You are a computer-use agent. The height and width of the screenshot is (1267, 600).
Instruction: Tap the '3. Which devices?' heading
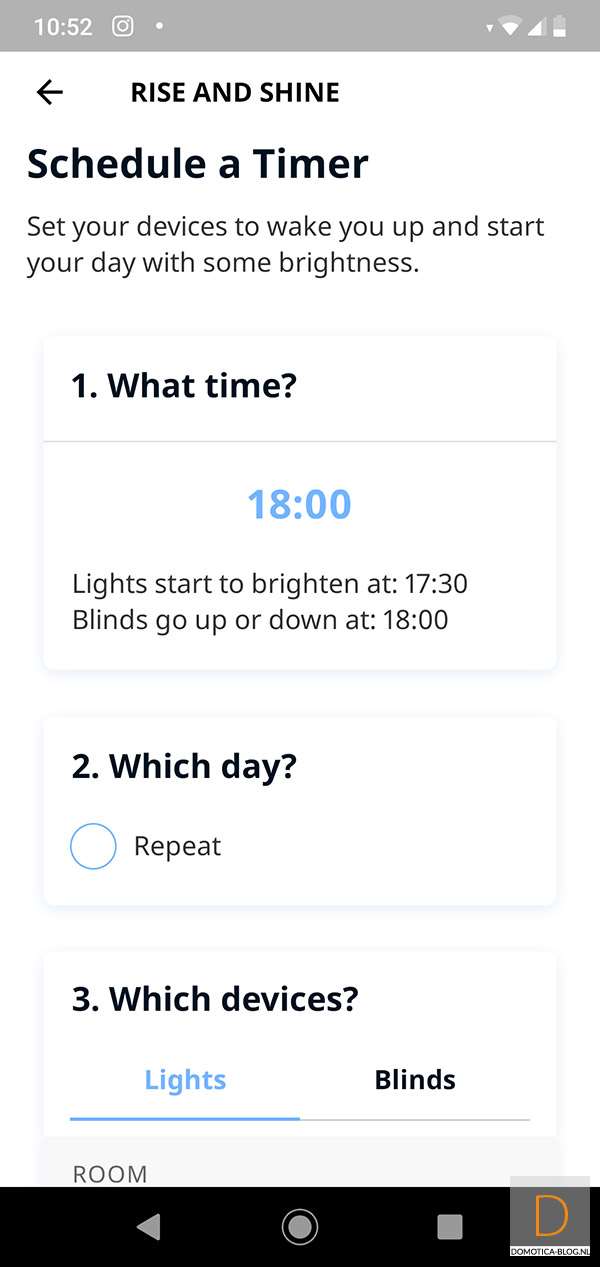[214, 998]
